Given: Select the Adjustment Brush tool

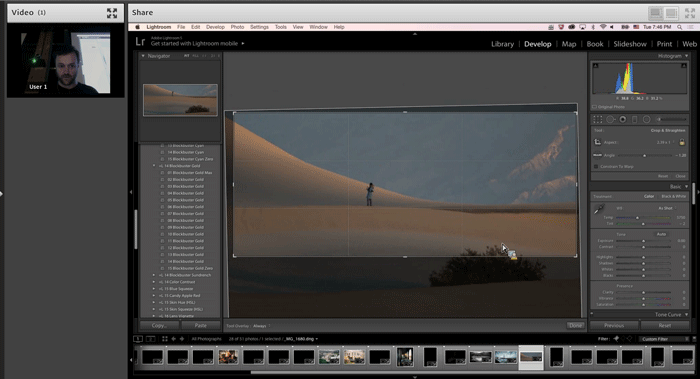Looking at the screenshot, I should (671, 119).
